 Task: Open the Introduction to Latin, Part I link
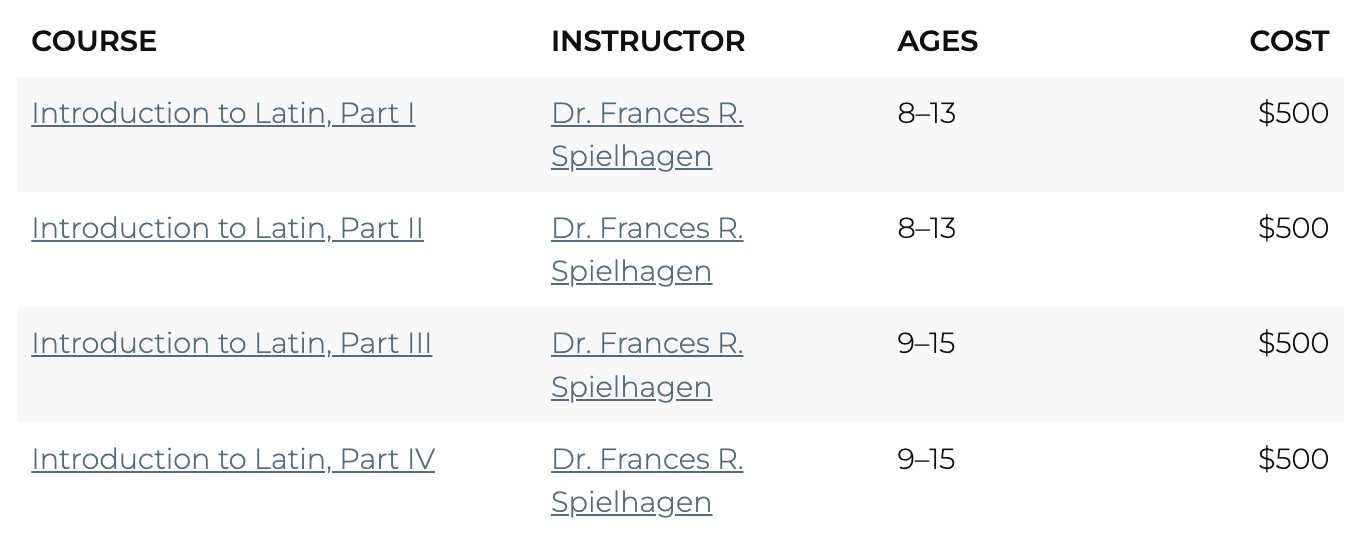click(223, 114)
